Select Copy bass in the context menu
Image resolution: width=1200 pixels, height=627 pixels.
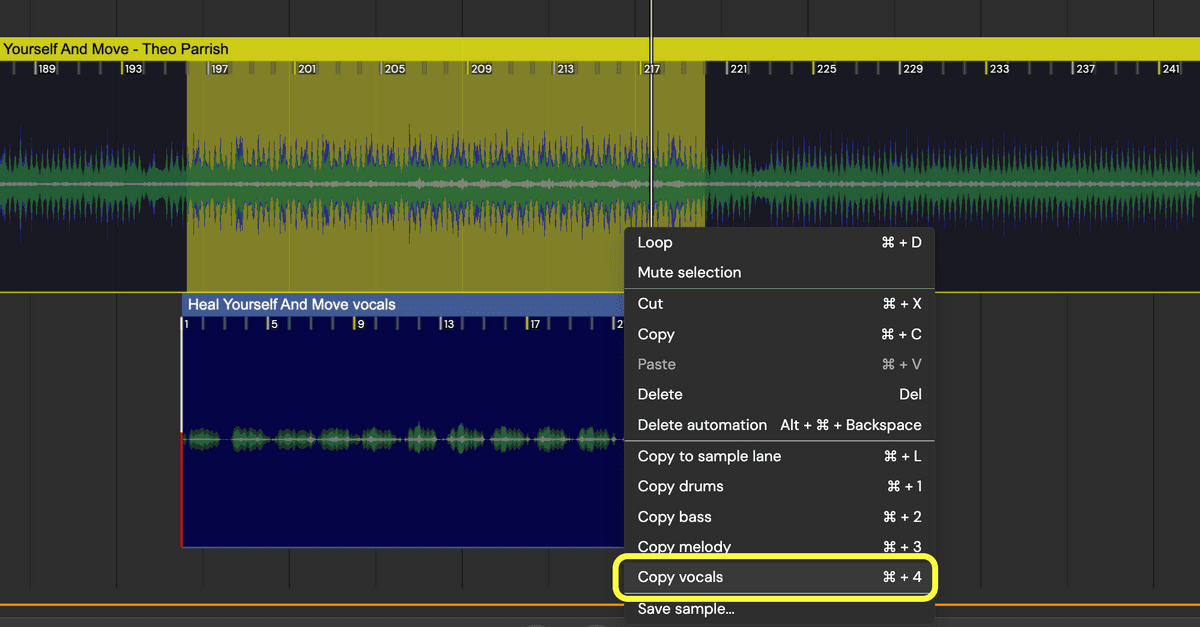click(675, 516)
